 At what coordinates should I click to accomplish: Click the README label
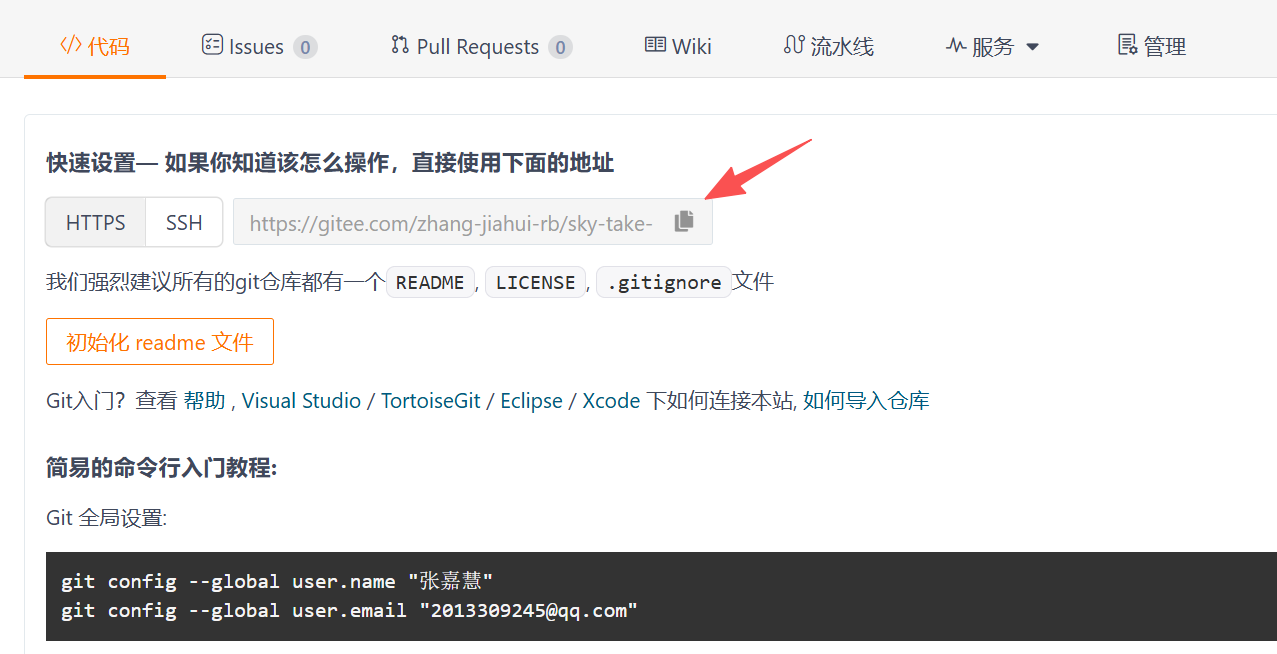pyautogui.click(x=430, y=283)
